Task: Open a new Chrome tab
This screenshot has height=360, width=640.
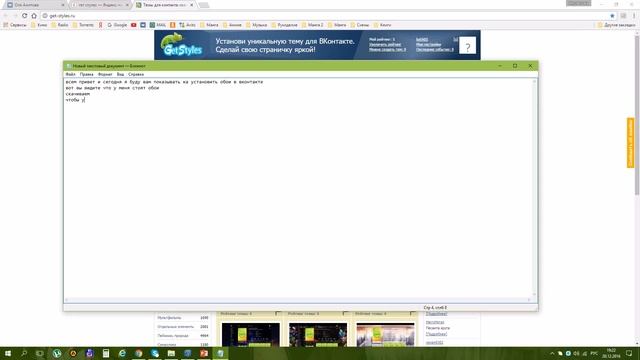Action: (x=204, y=5)
